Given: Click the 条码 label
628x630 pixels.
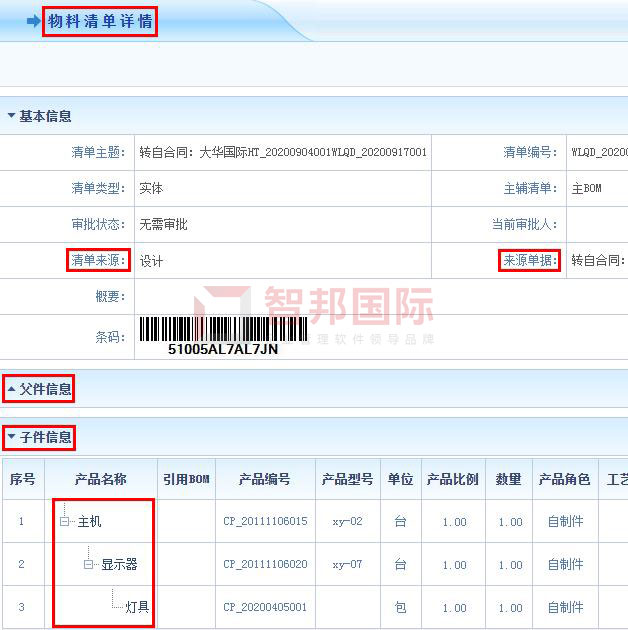Looking at the screenshot, I should pyautogui.click(x=110, y=337).
